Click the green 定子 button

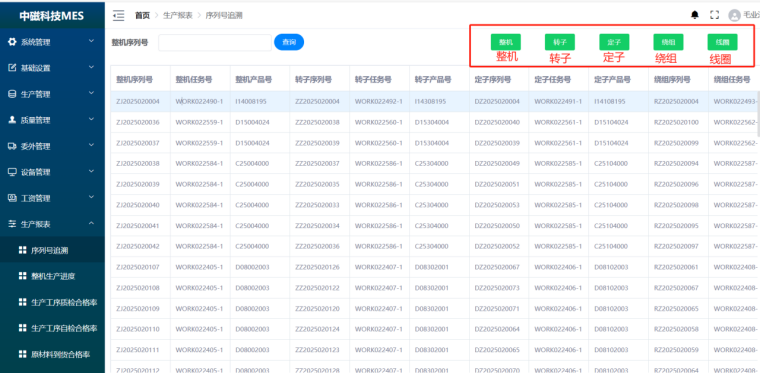point(614,42)
